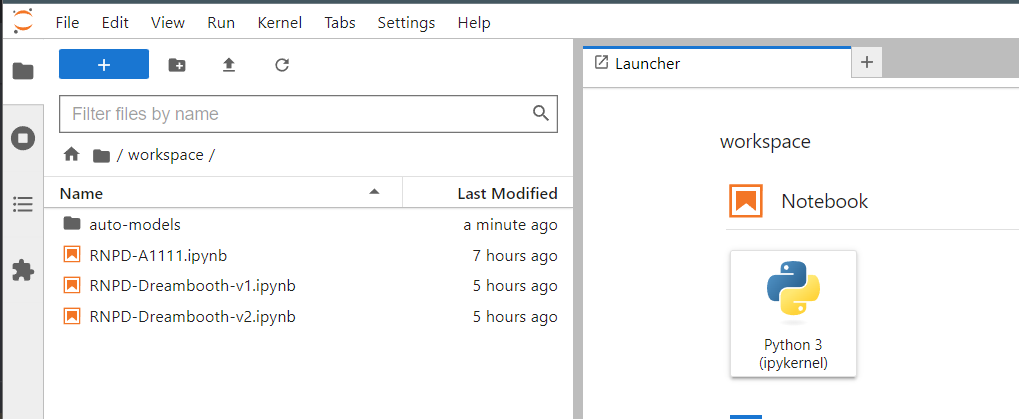Click the New Folder icon
The image size is (1019, 419).
177,65
